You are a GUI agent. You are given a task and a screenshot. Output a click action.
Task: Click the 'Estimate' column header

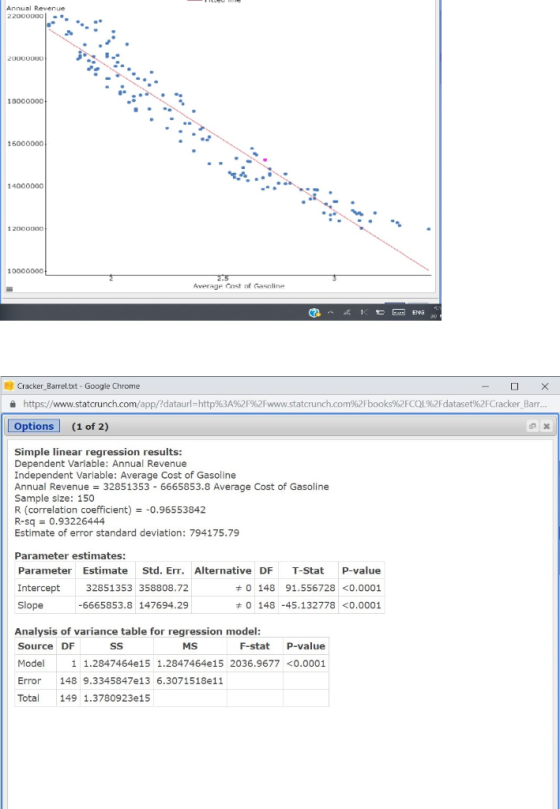pyautogui.click(x=105, y=571)
